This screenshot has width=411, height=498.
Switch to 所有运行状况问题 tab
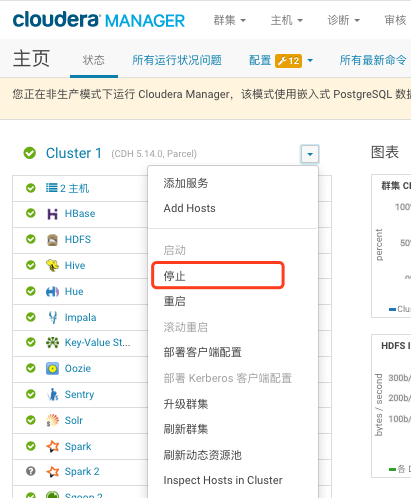[177, 60]
